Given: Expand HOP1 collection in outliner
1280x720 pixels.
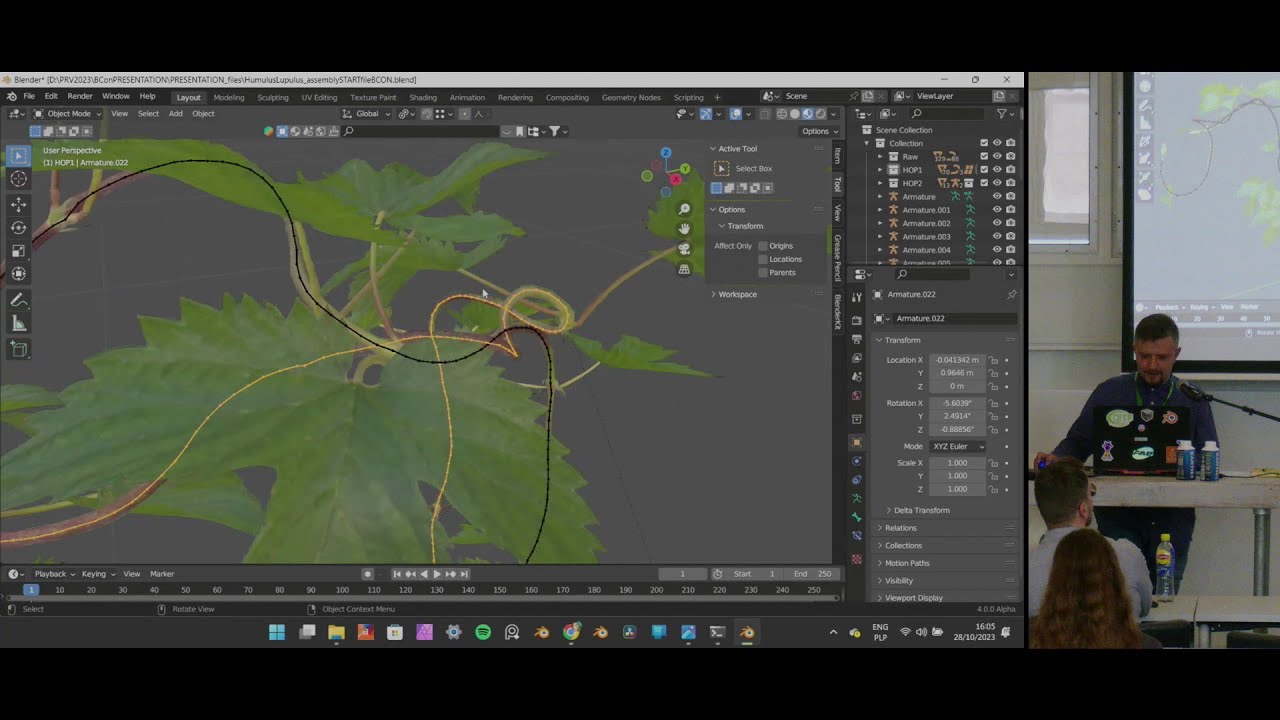Looking at the screenshot, I should coord(881,170).
